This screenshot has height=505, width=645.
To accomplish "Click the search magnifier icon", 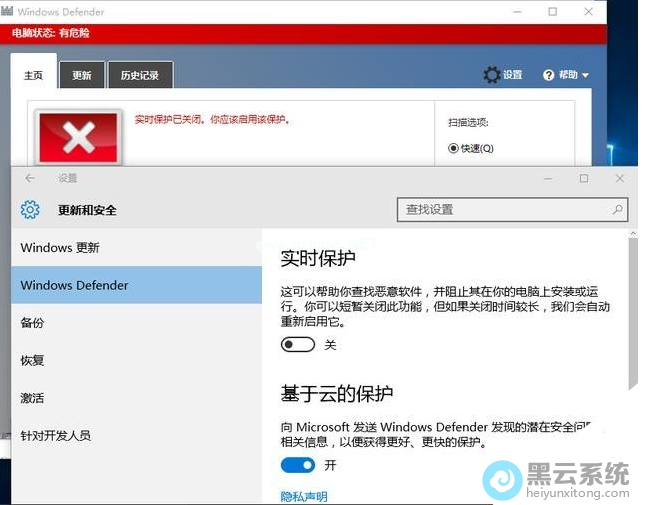I will 618,209.
